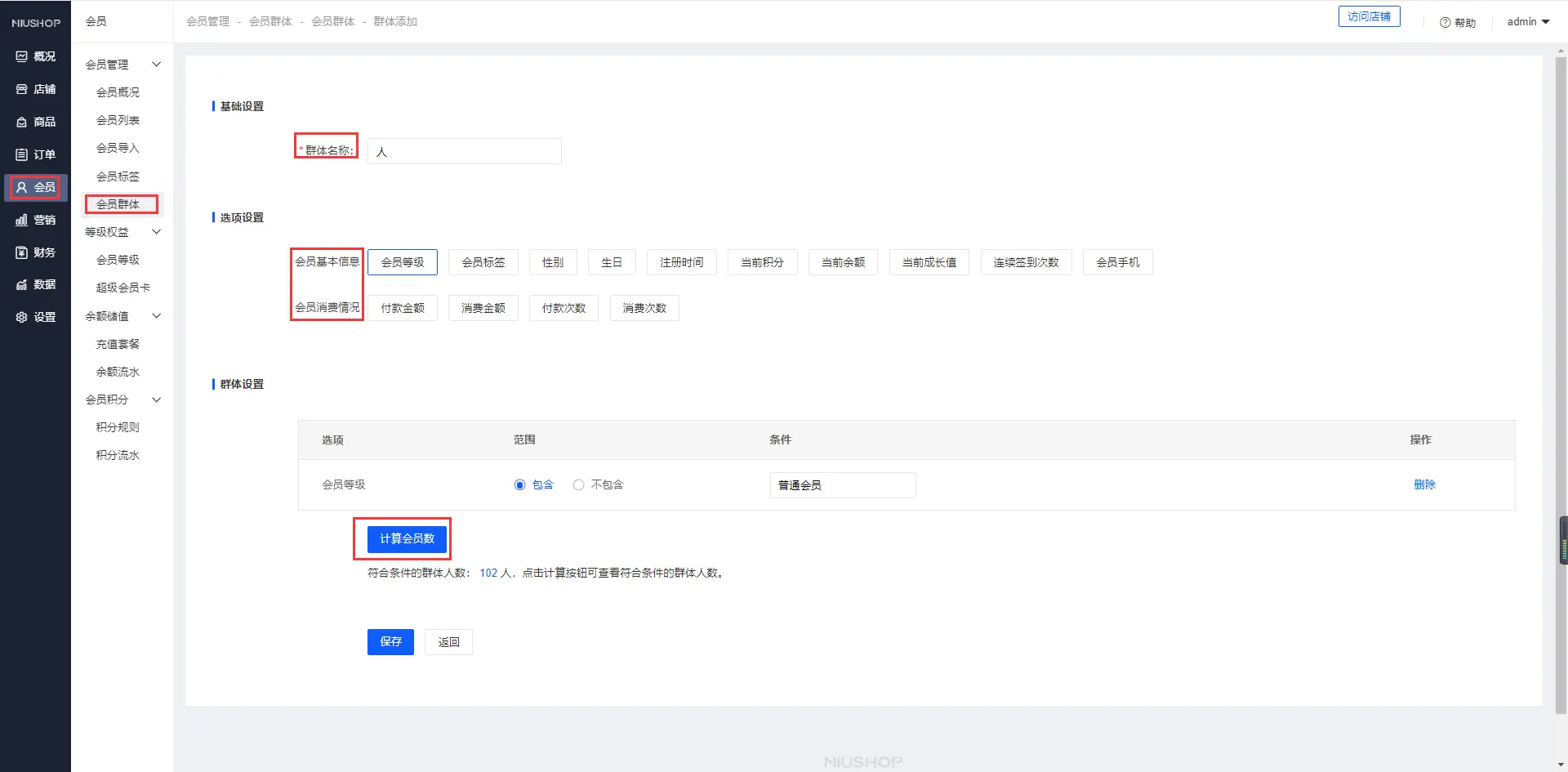Click the 删除 link in the table row
The height and width of the screenshot is (772, 1568).
[1424, 484]
